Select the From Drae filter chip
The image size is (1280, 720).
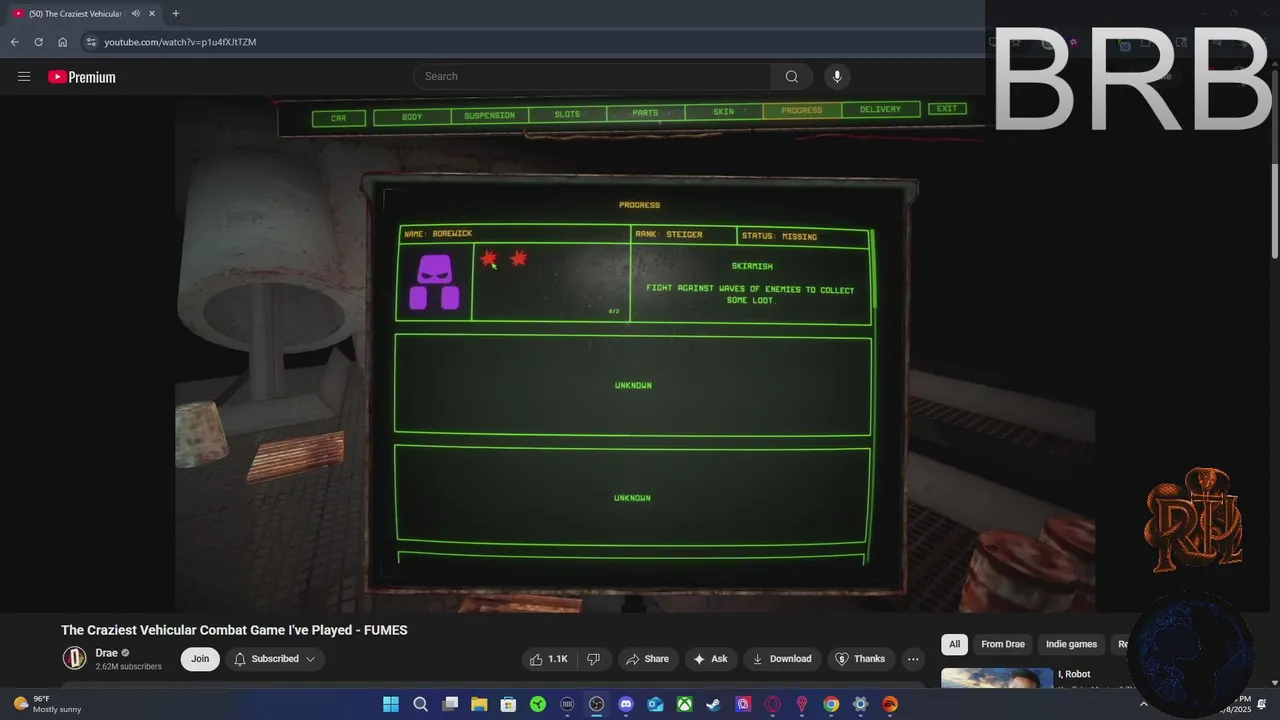pyautogui.click(x=1003, y=644)
